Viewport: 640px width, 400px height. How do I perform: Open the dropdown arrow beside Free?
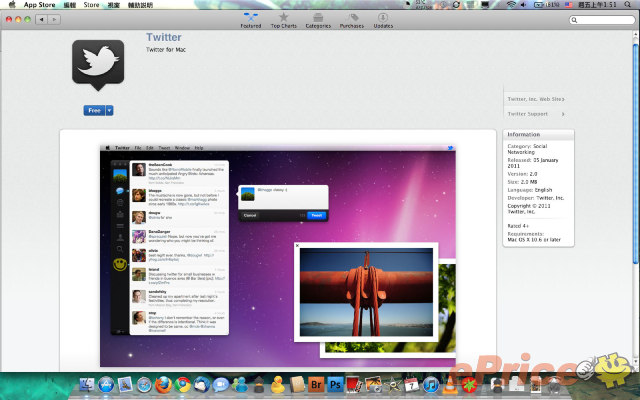click(x=109, y=111)
